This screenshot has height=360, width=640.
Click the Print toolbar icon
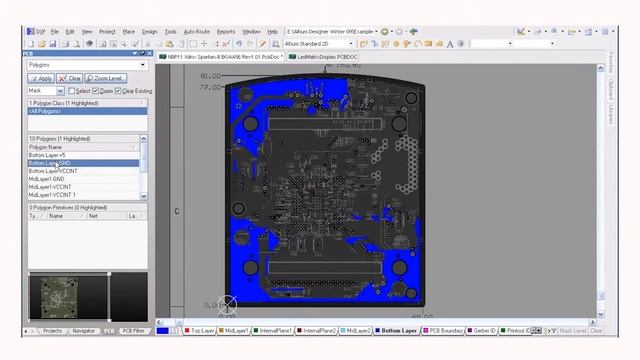(65, 44)
